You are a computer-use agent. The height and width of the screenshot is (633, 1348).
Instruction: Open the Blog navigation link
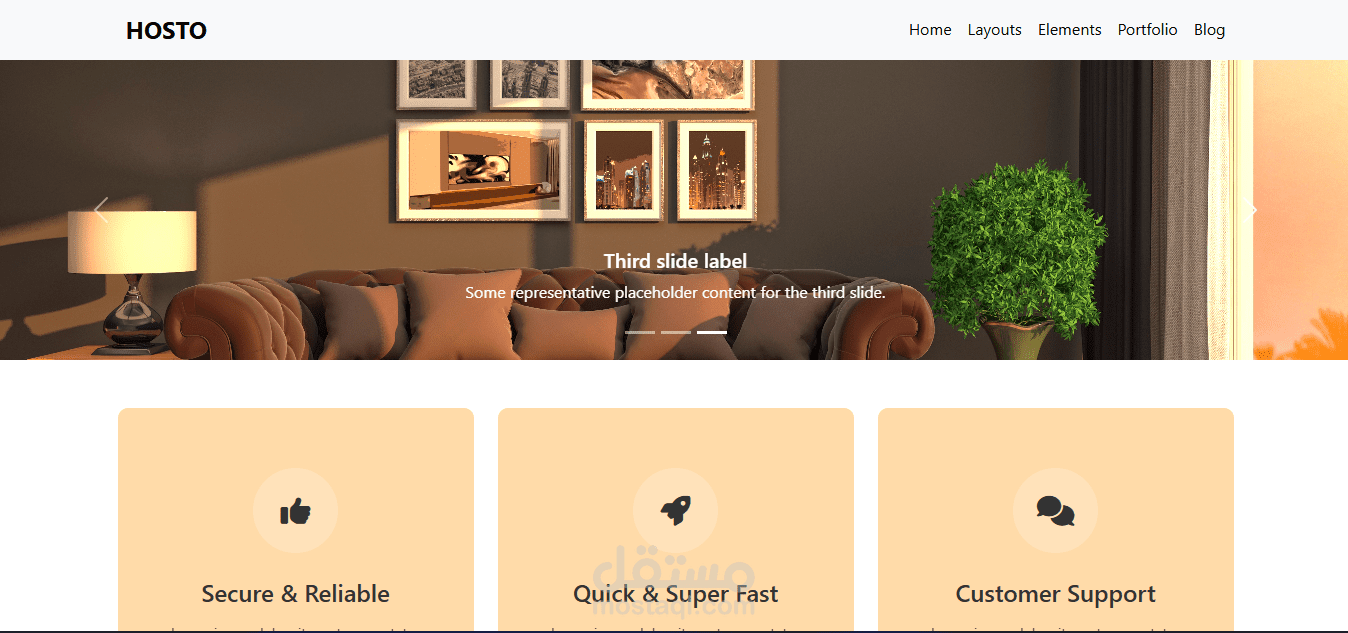1209,30
